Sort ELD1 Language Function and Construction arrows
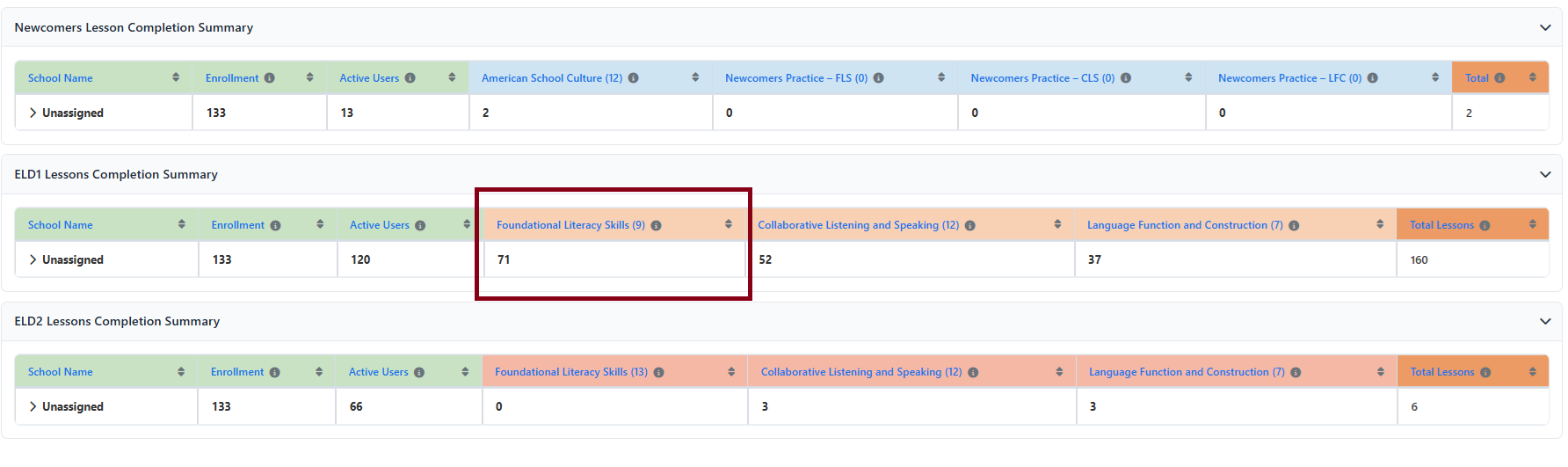Screen dimensions: 1568x467 tap(1380, 224)
